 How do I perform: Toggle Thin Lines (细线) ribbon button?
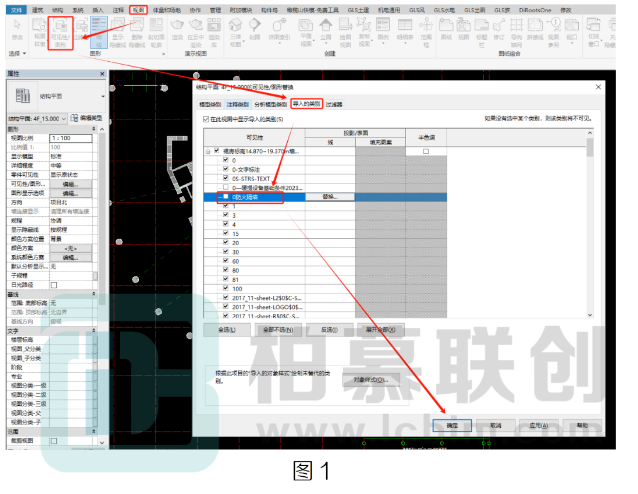[99, 33]
